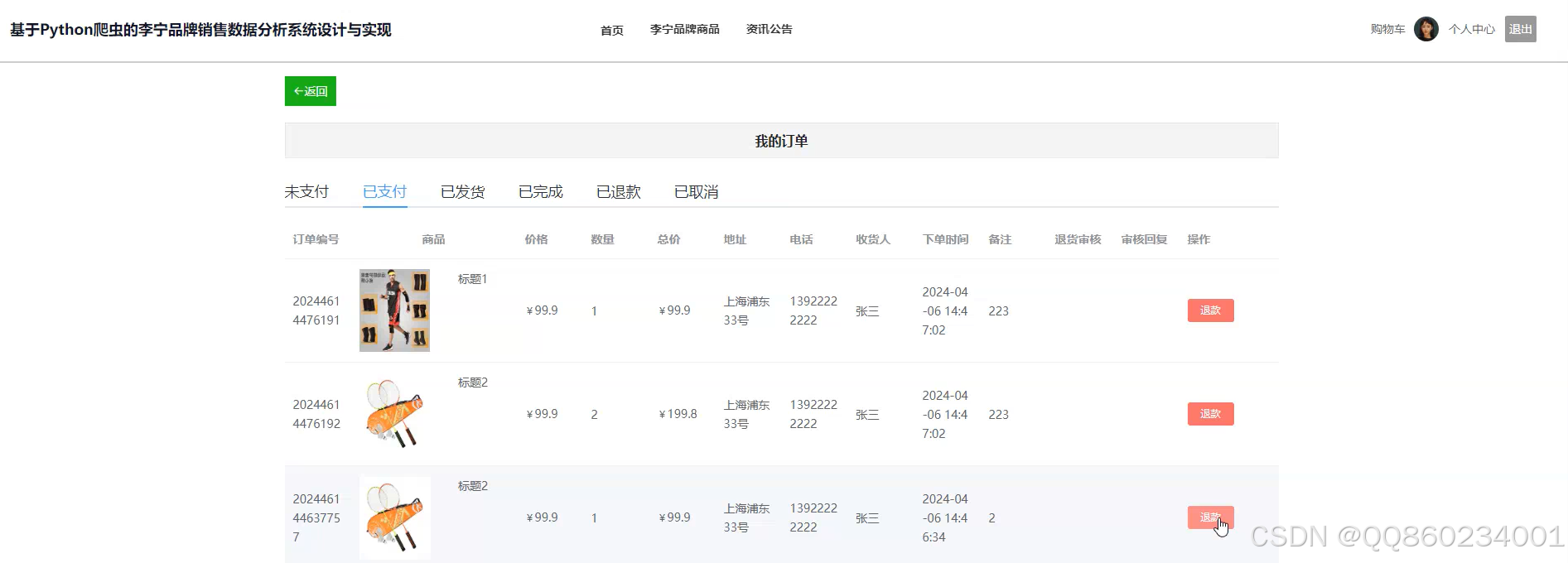
Task: Click order number 202446144637757
Action: pyautogui.click(x=316, y=517)
